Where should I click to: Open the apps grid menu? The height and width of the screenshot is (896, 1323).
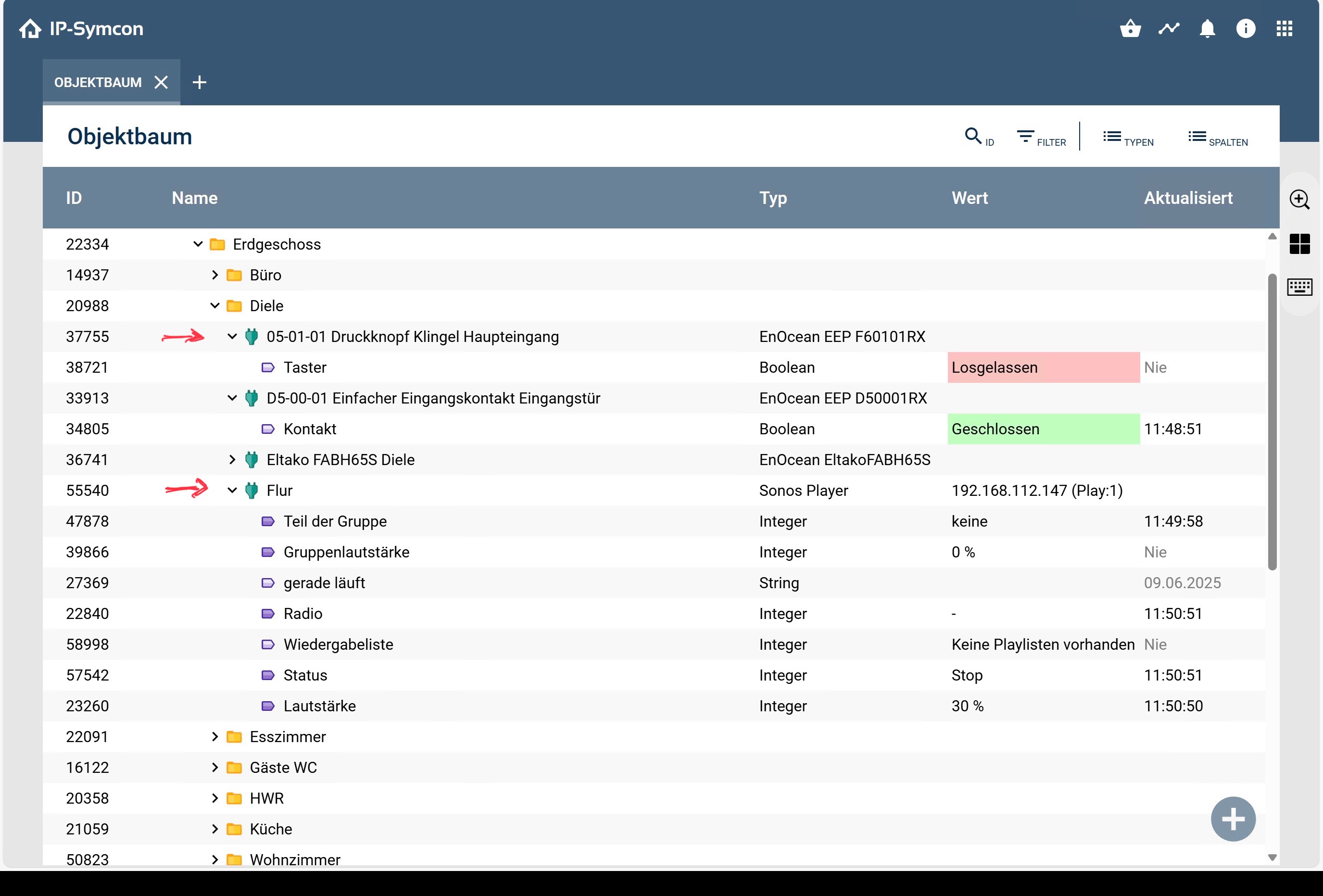pyautogui.click(x=1285, y=28)
